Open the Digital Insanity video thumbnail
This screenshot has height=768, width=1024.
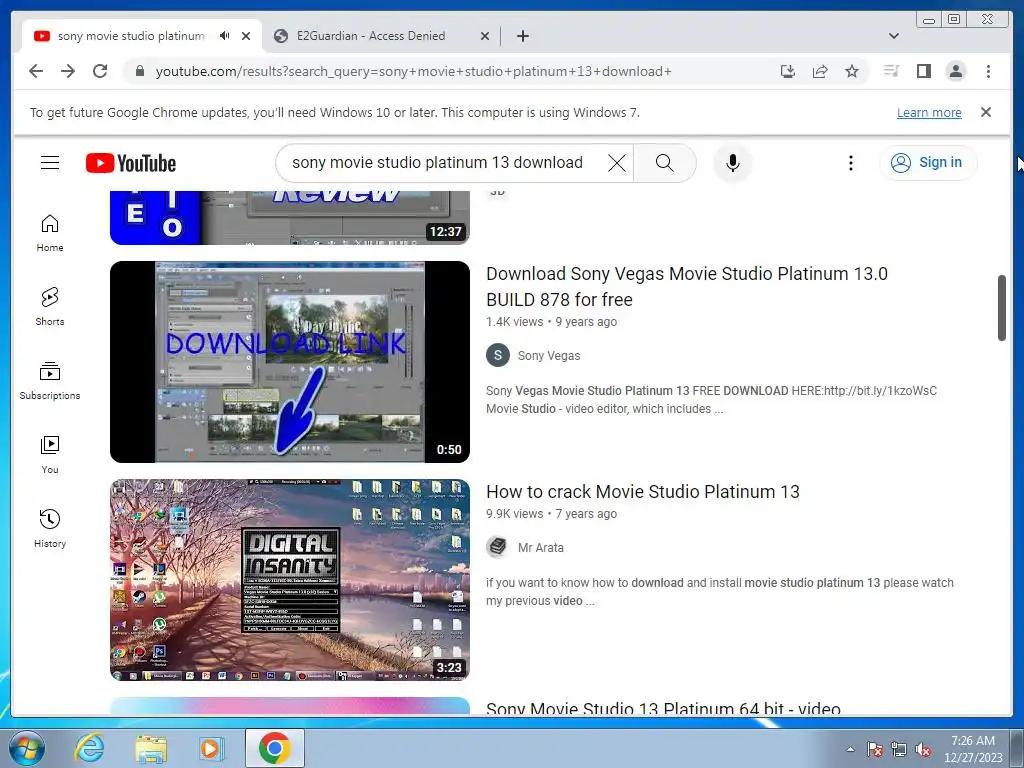click(289, 580)
